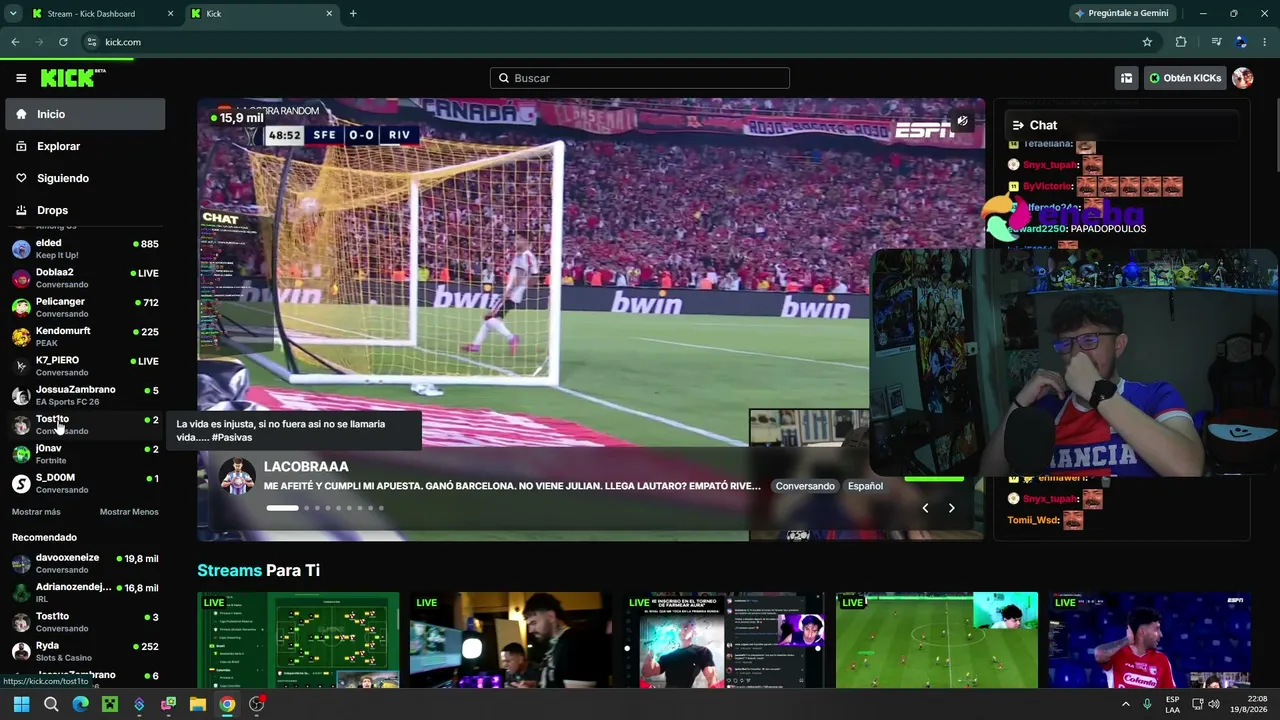This screenshot has width=1280, height=720.
Task: Open the Windows Start menu
Action: (21, 704)
